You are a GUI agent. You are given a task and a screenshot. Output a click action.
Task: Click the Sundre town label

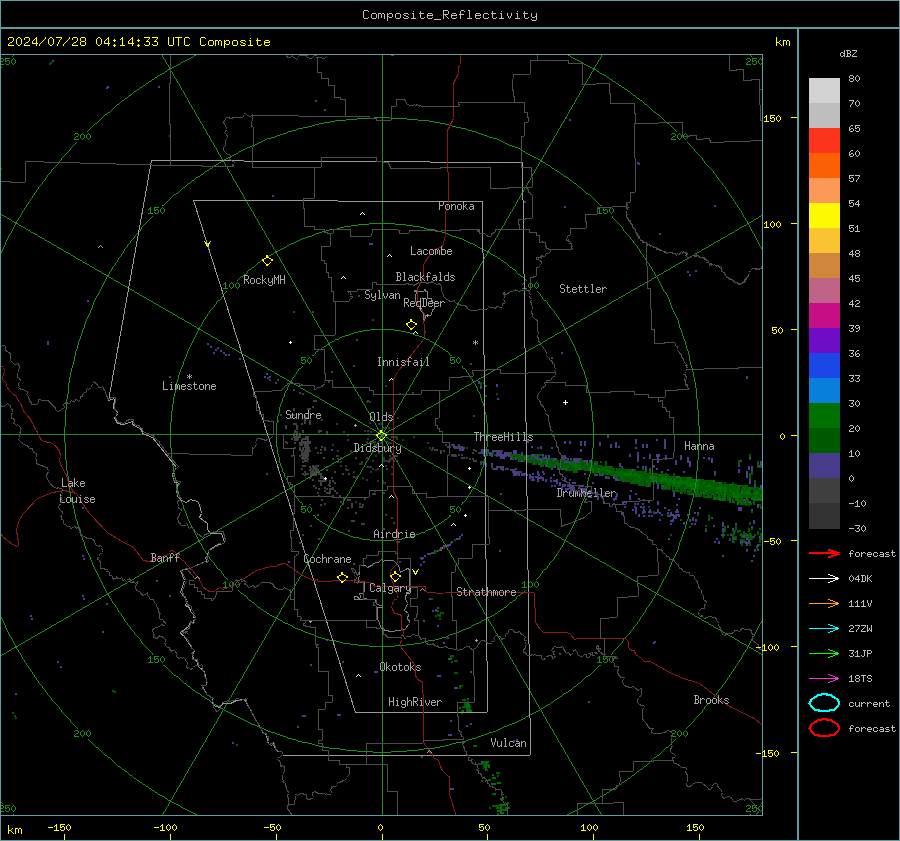coord(303,415)
